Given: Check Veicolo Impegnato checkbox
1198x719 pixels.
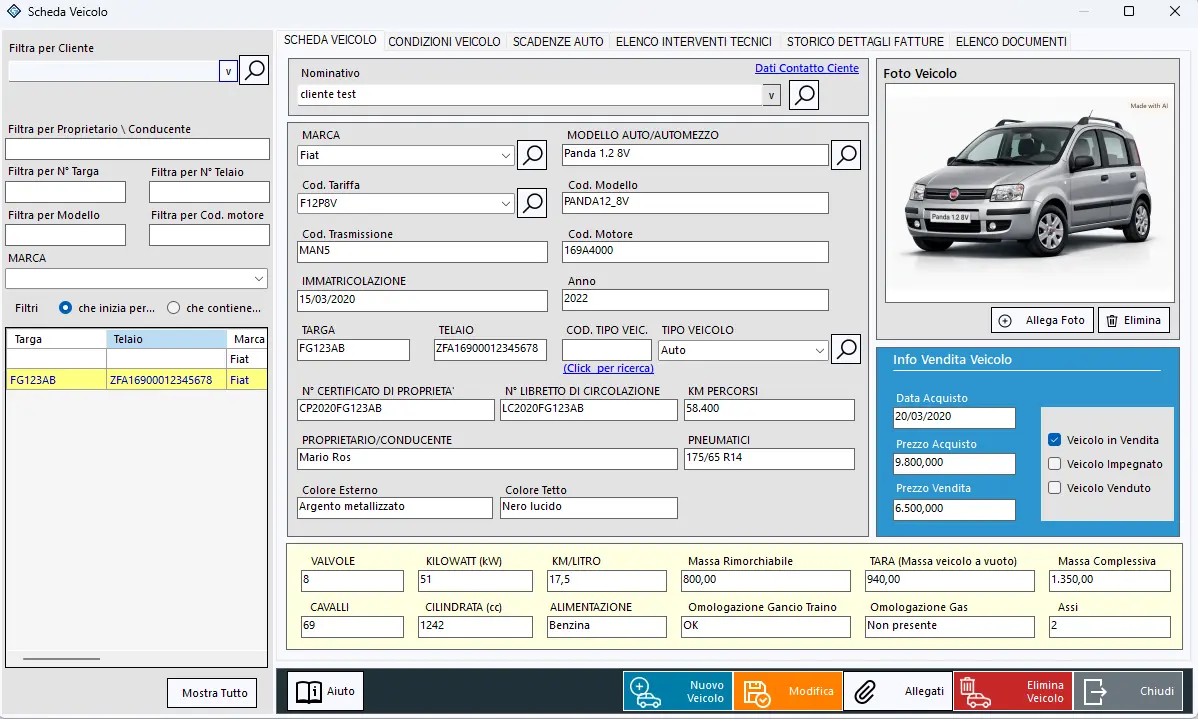Looking at the screenshot, I should (x=1054, y=464).
